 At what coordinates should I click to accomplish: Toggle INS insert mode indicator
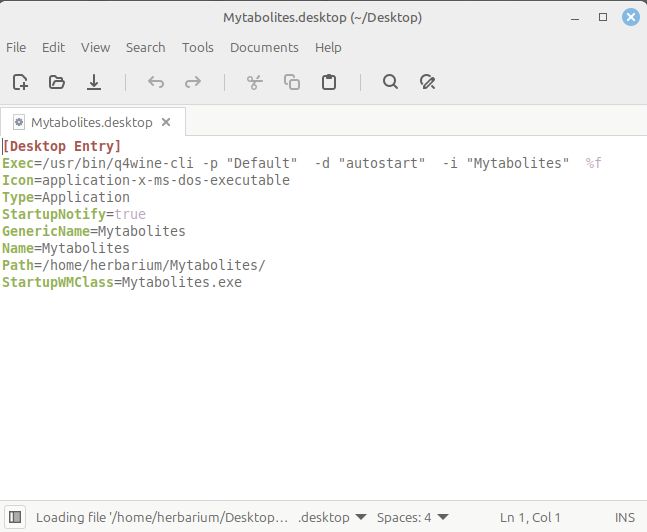[625, 517]
